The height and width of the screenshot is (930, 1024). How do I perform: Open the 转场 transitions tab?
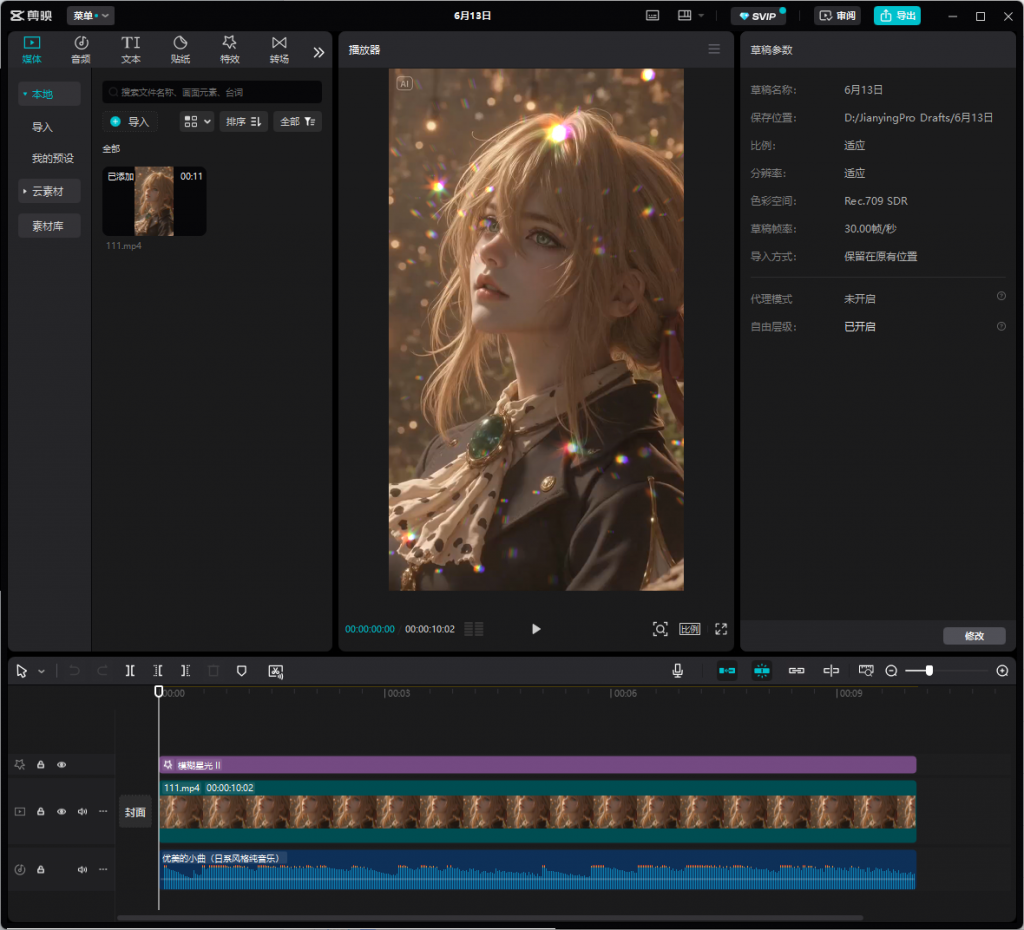point(280,50)
